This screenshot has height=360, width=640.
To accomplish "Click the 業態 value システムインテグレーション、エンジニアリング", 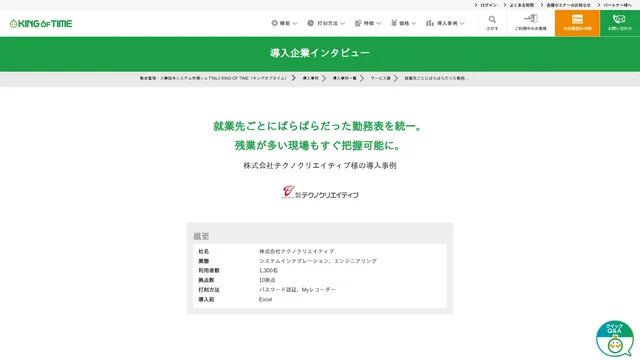I will pyautogui.click(x=318, y=261).
